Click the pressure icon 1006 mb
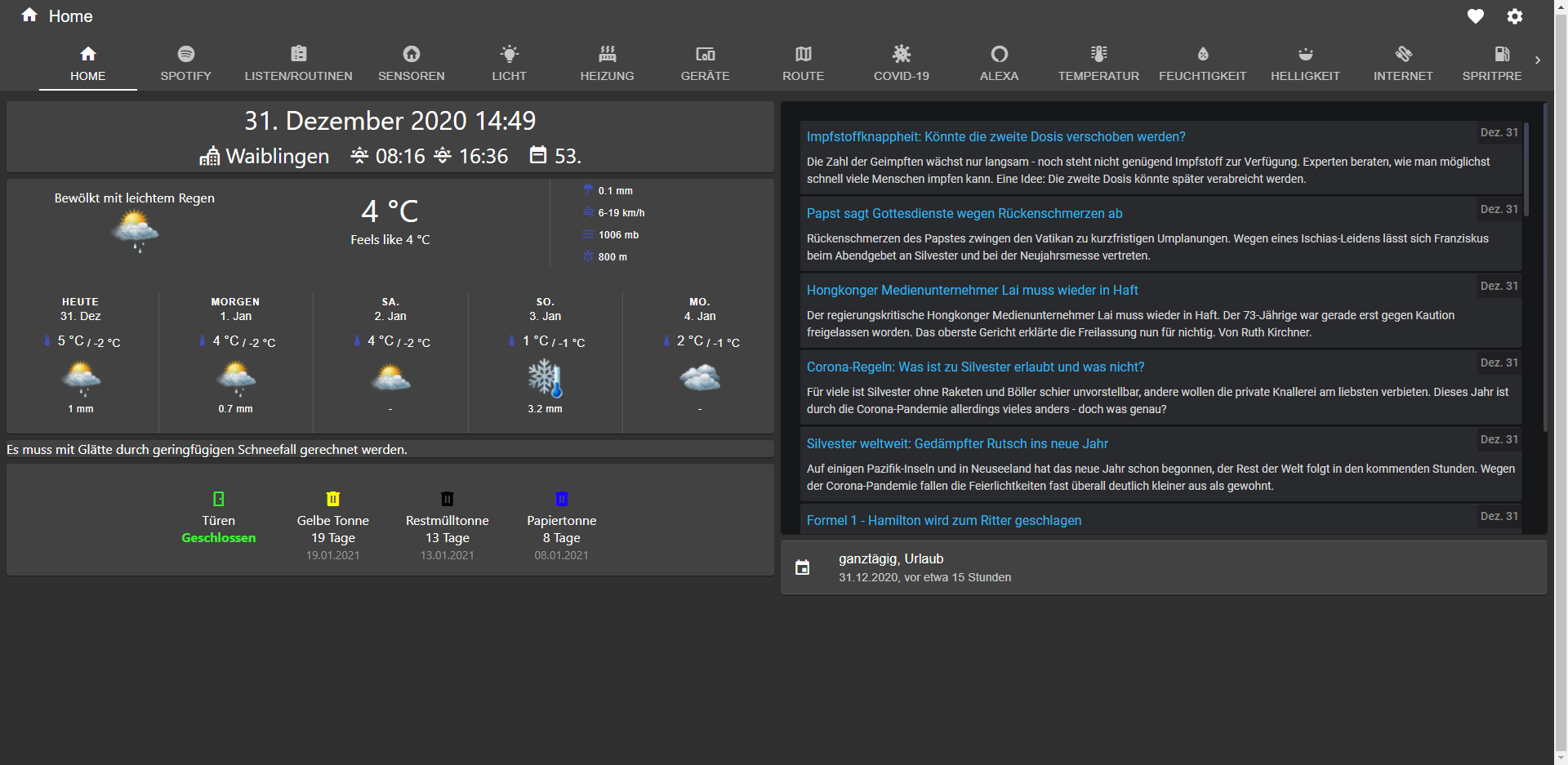The width and height of the screenshot is (1568, 765). 588,234
